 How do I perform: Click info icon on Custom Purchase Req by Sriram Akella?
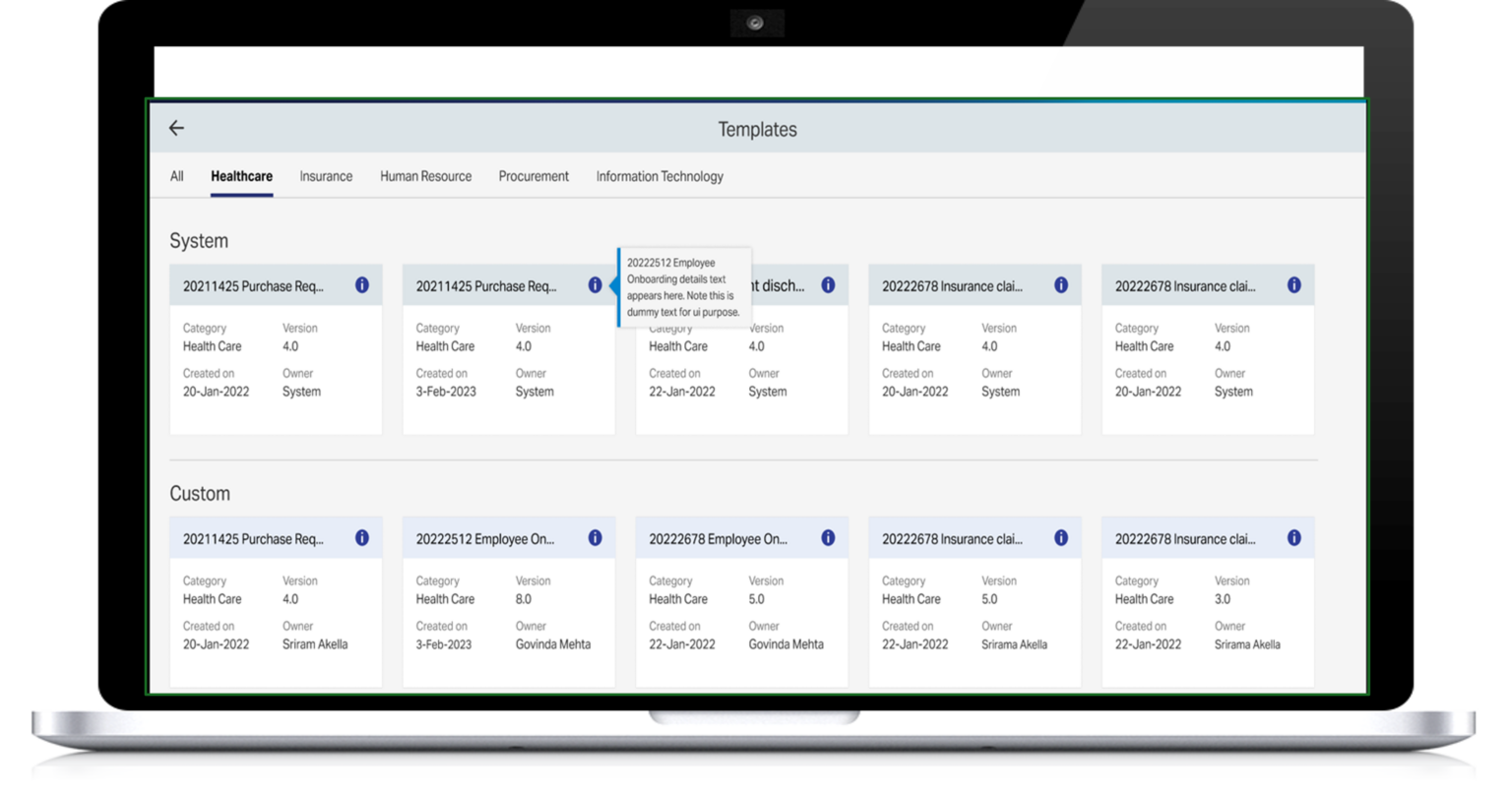[x=361, y=537]
